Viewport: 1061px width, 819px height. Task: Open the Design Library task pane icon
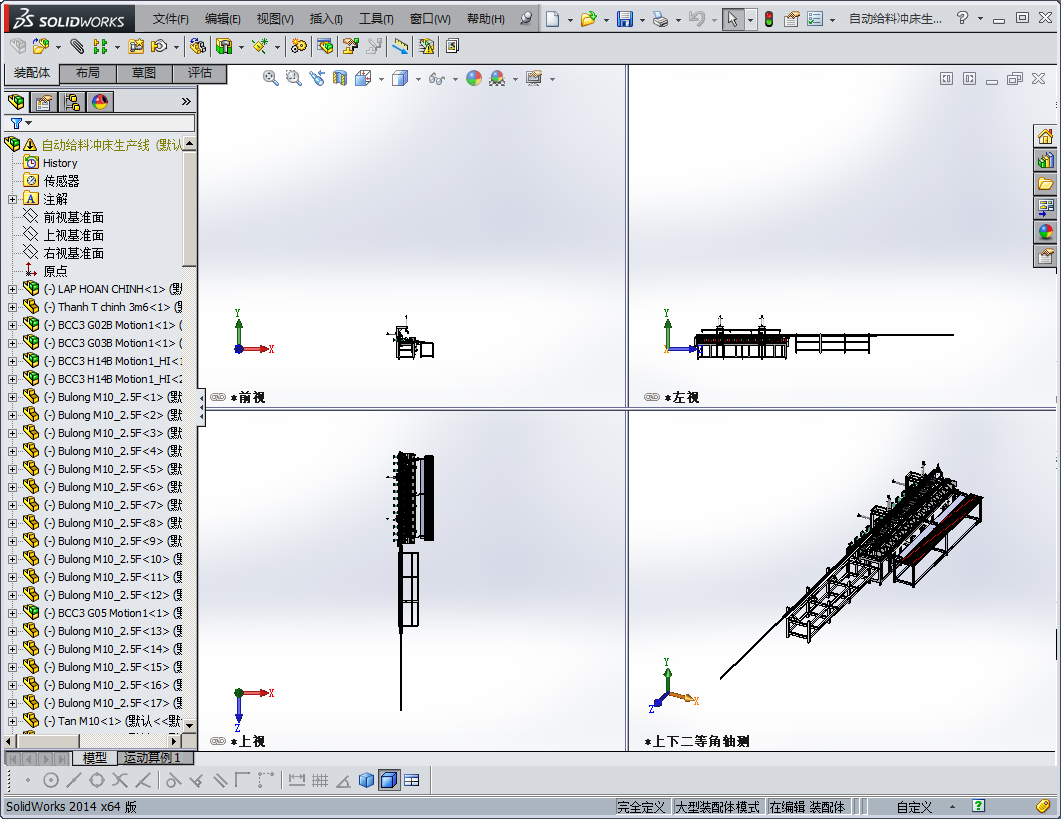(1045, 160)
